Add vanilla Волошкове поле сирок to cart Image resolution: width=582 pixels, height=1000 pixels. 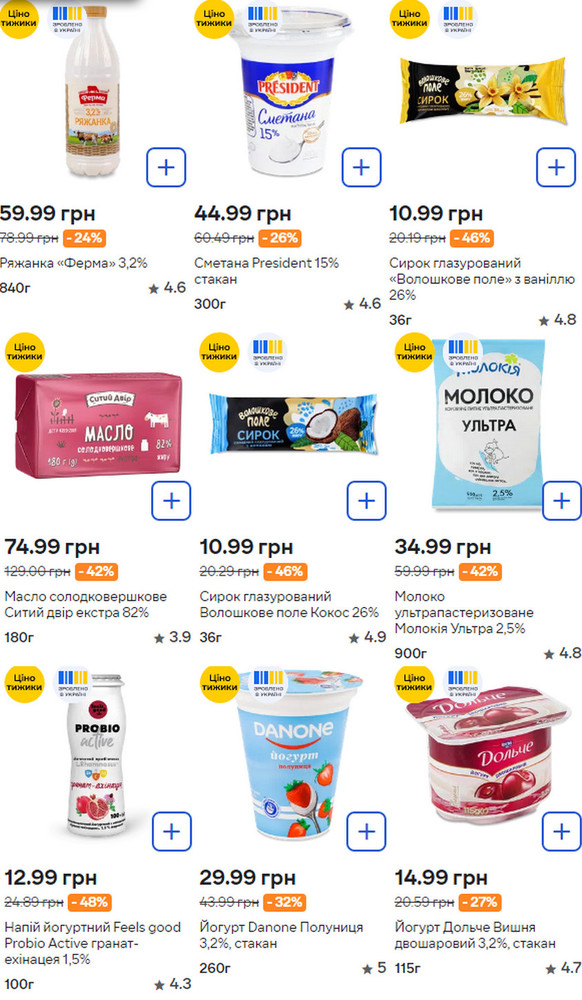(x=557, y=168)
